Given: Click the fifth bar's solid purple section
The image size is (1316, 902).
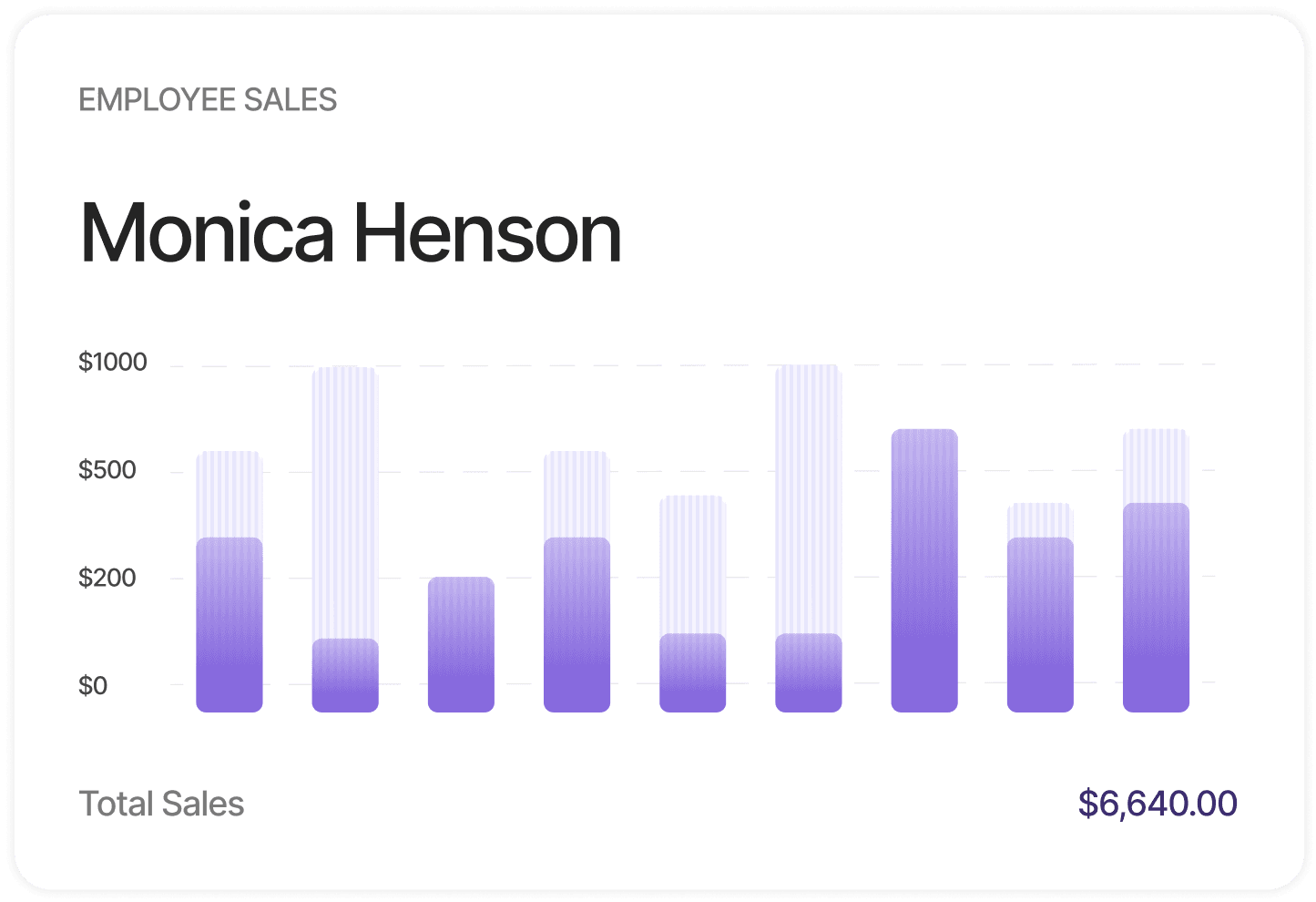Looking at the screenshot, I should [692, 672].
